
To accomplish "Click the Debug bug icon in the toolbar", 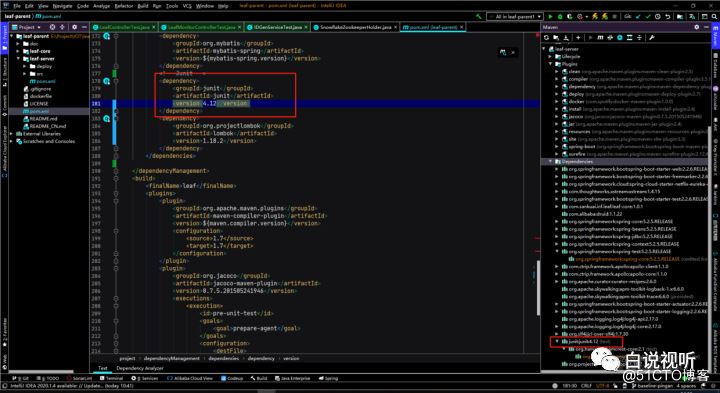I will point(560,17).
